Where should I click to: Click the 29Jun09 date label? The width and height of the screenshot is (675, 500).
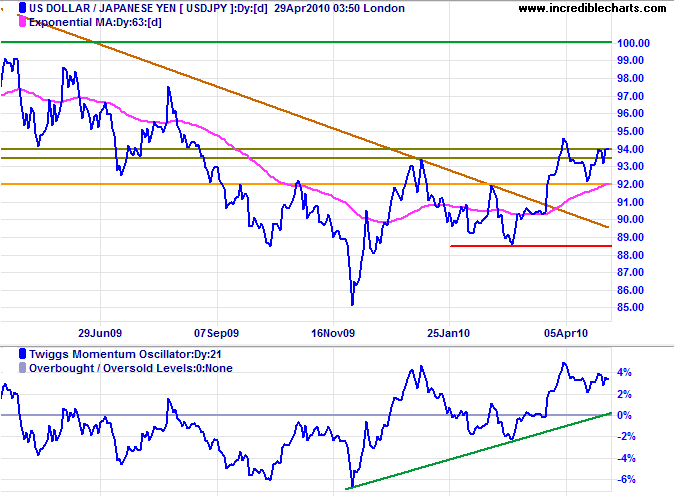tap(100, 333)
